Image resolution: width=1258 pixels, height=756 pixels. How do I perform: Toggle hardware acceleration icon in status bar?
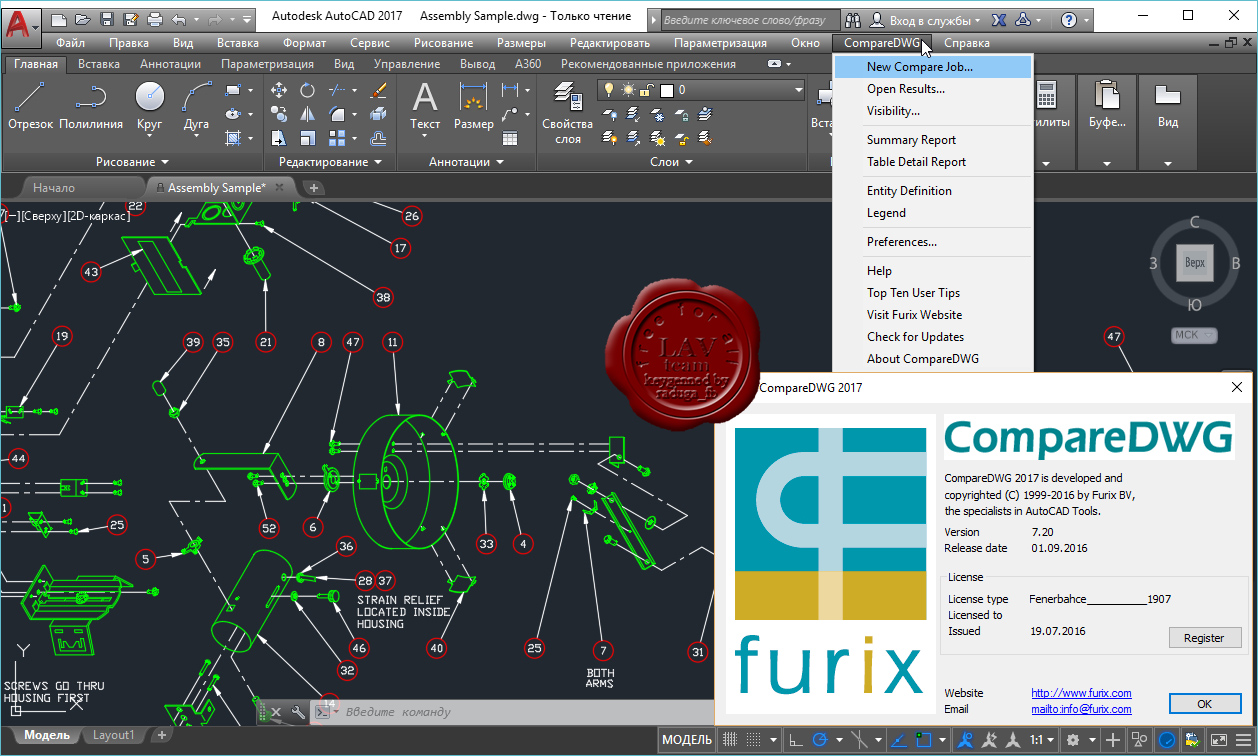coord(1167,740)
